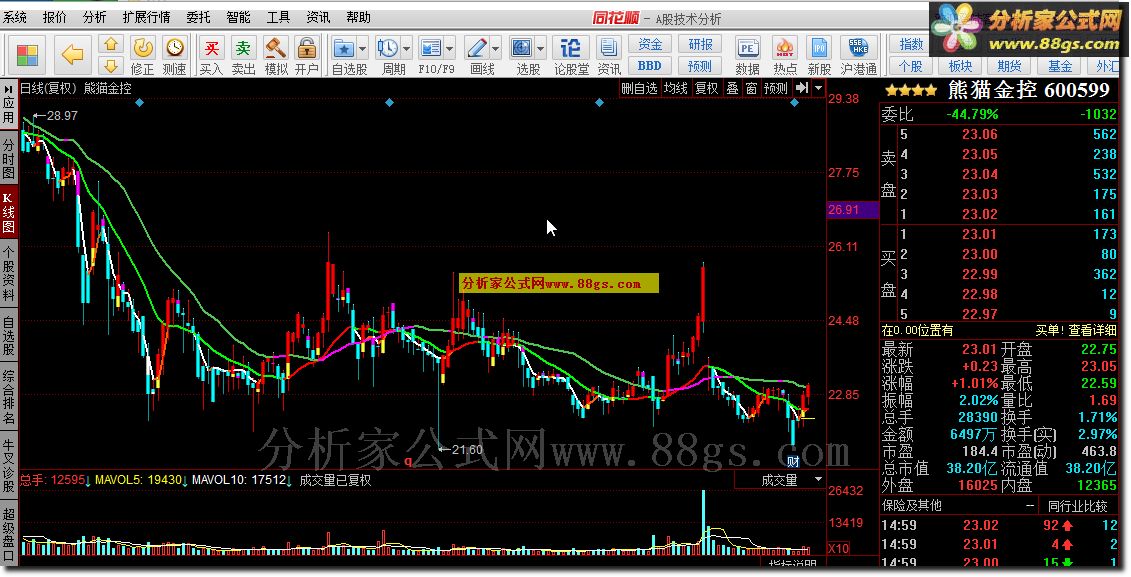Screen dimensions: 1131x577
Task: Open the 报价 menu
Action: (x=54, y=17)
